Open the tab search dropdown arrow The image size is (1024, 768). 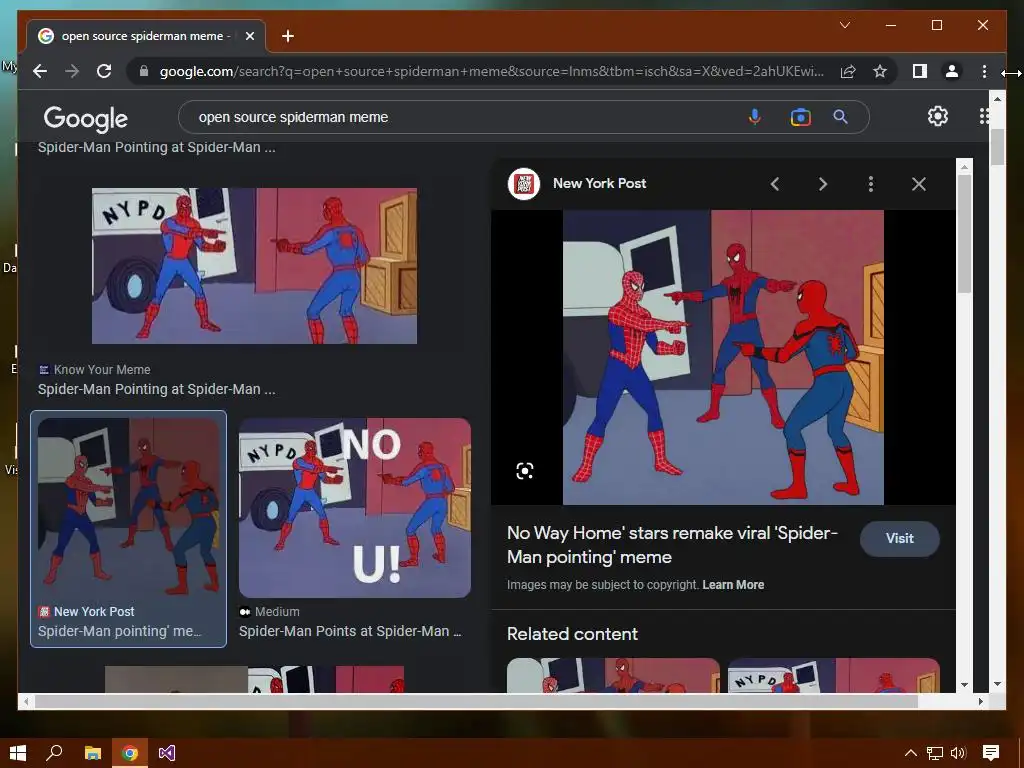[x=844, y=25]
